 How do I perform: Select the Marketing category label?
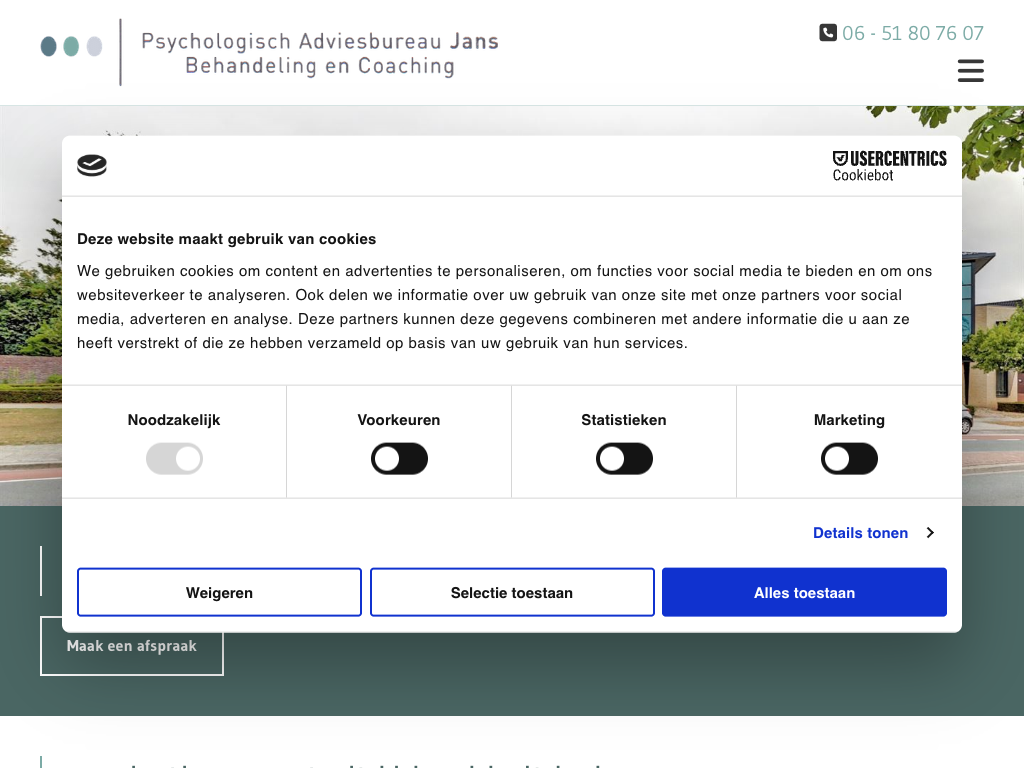point(849,420)
